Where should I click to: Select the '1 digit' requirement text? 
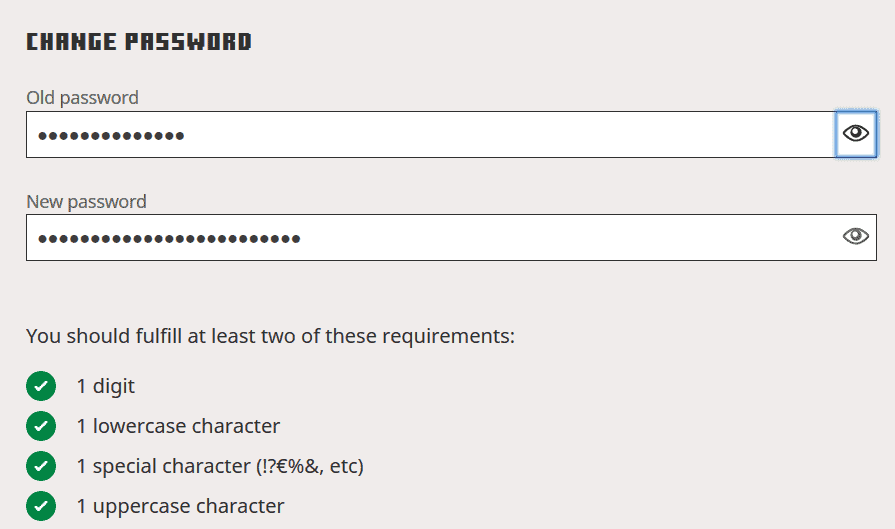[x=106, y=386]
